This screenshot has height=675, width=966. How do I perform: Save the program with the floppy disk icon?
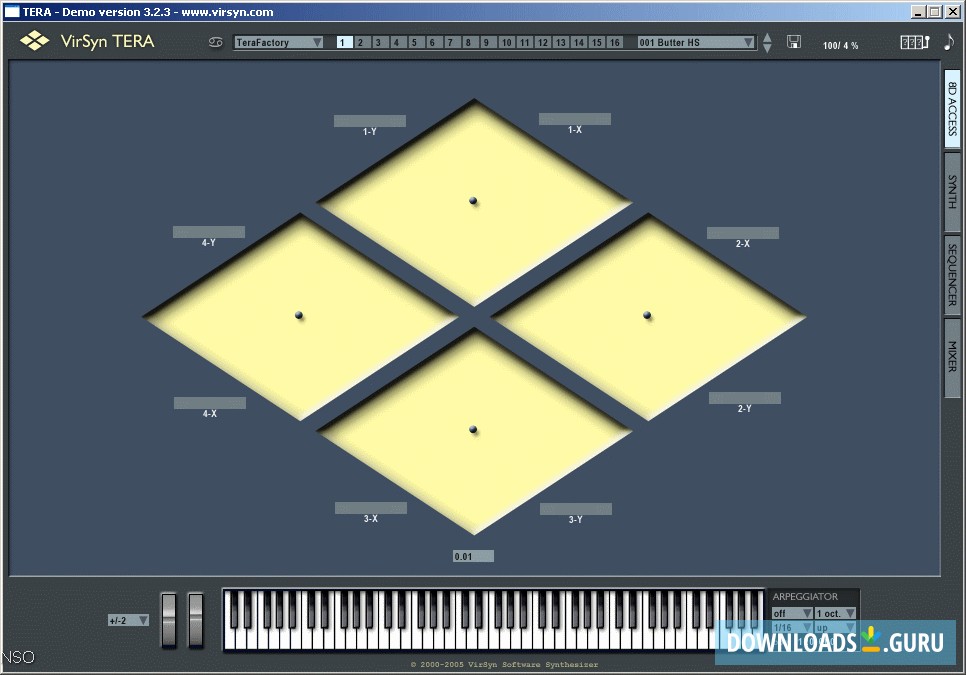(x=794, y=42)
